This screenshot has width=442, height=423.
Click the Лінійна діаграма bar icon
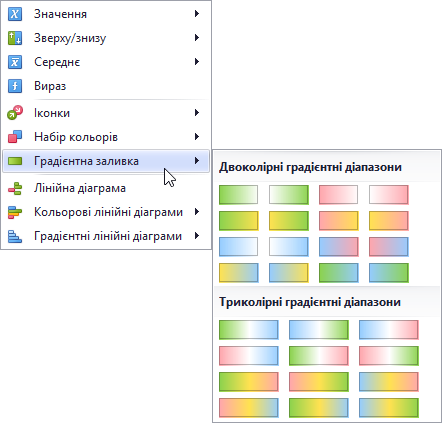(x=15, y=188)
